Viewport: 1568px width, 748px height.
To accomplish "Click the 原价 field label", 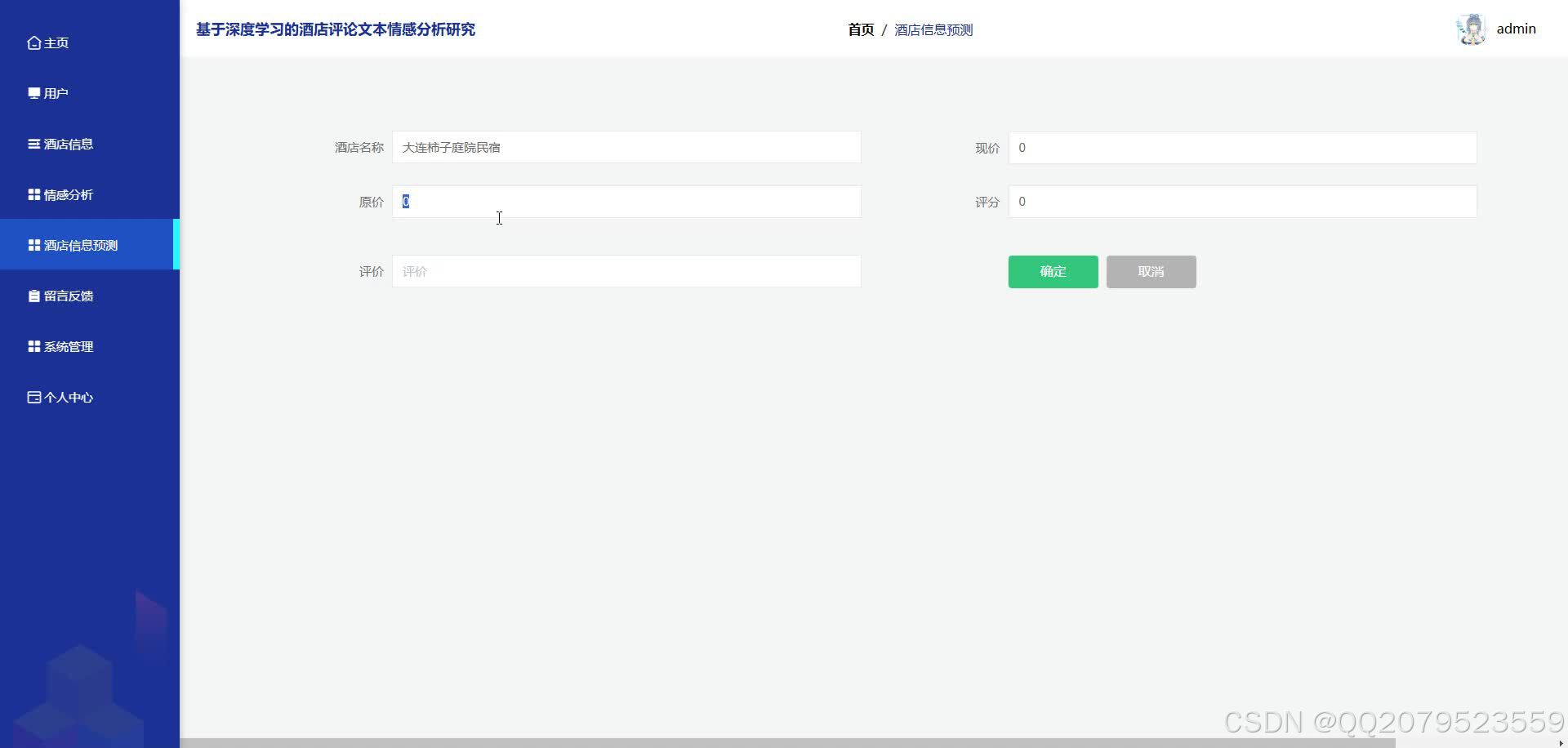I will pos(371,202).
